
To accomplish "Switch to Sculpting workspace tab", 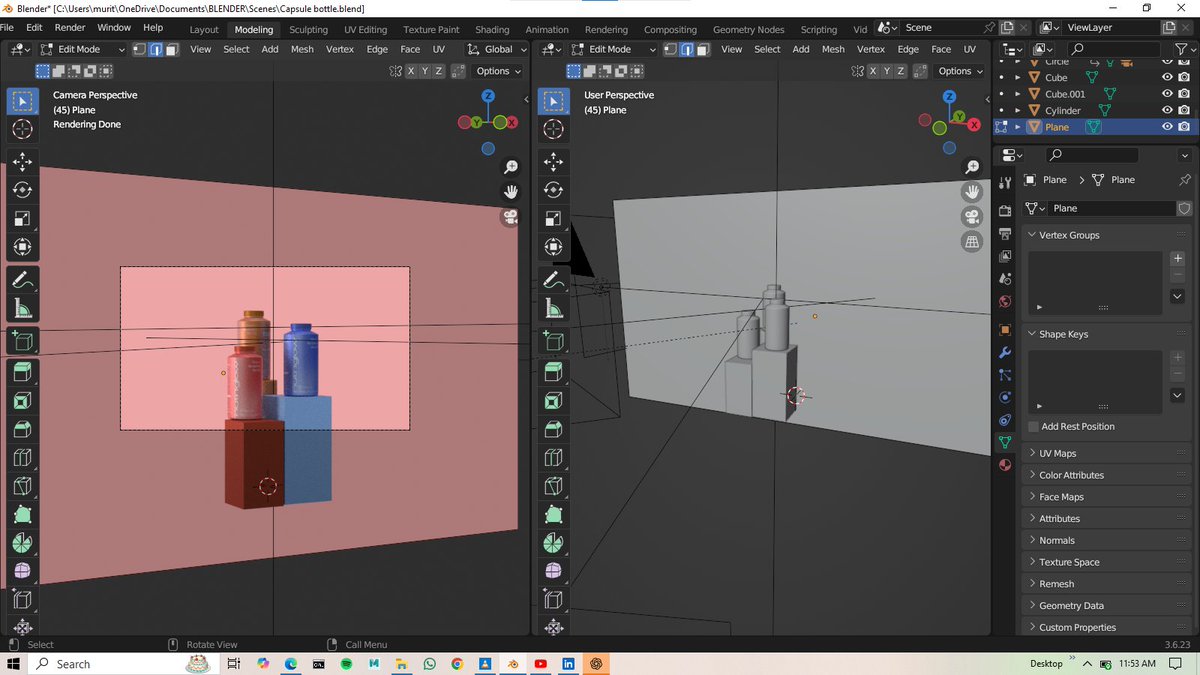I will point(308,29).
